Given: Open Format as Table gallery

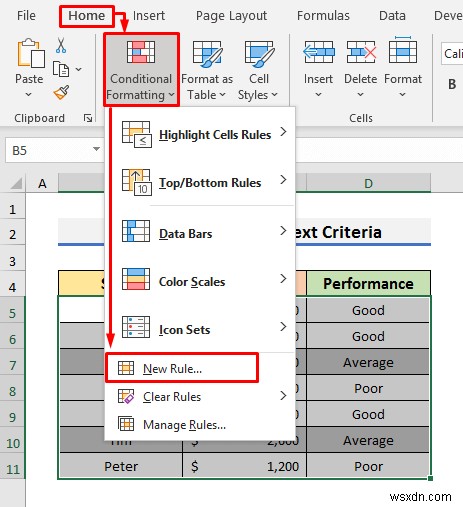Looking at the screenshot, I should click(207, 70).
